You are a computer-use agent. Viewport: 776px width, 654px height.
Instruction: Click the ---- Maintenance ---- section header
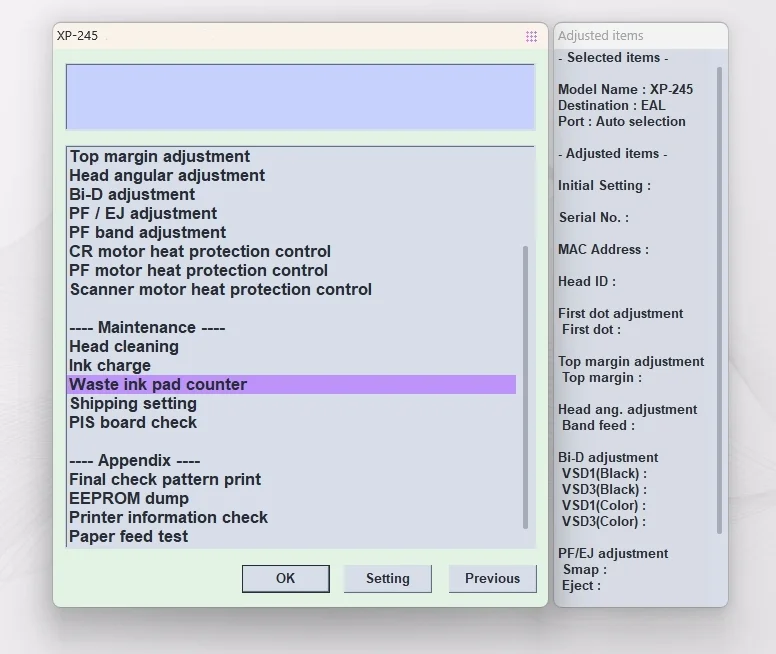(147, 327)
